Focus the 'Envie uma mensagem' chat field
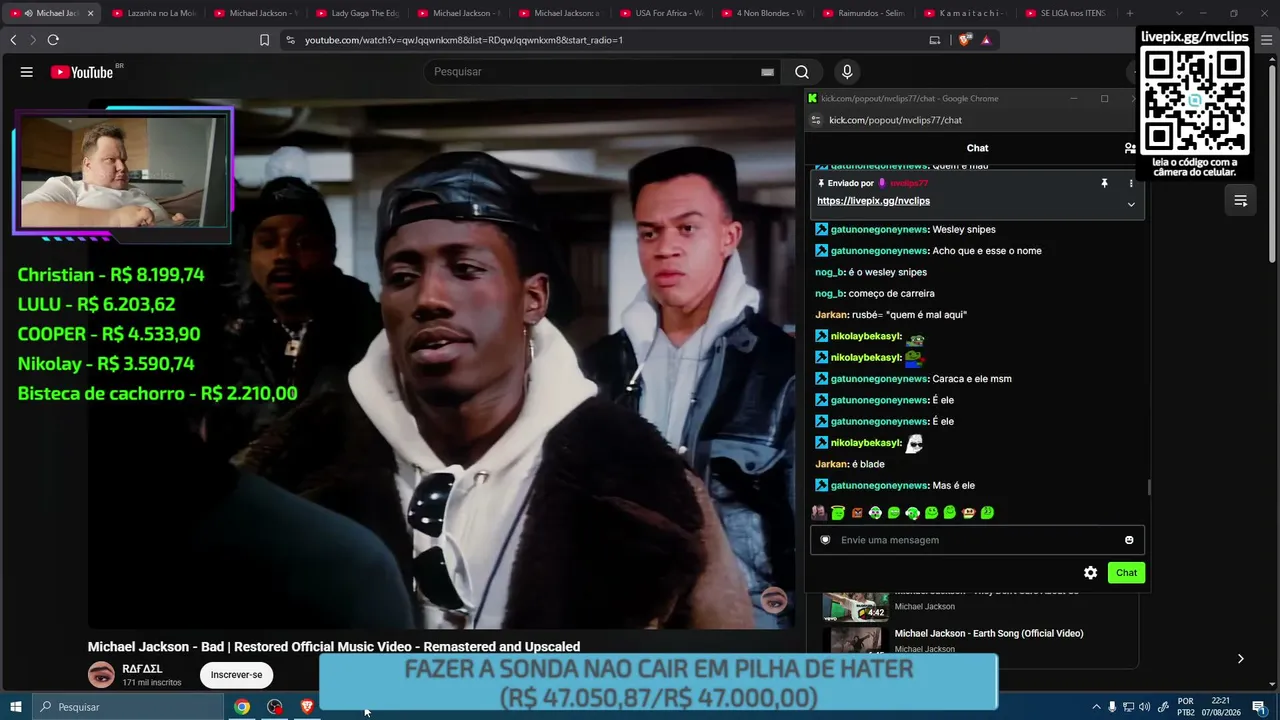This screenshot has height=720, width=1280. point(977,540)
